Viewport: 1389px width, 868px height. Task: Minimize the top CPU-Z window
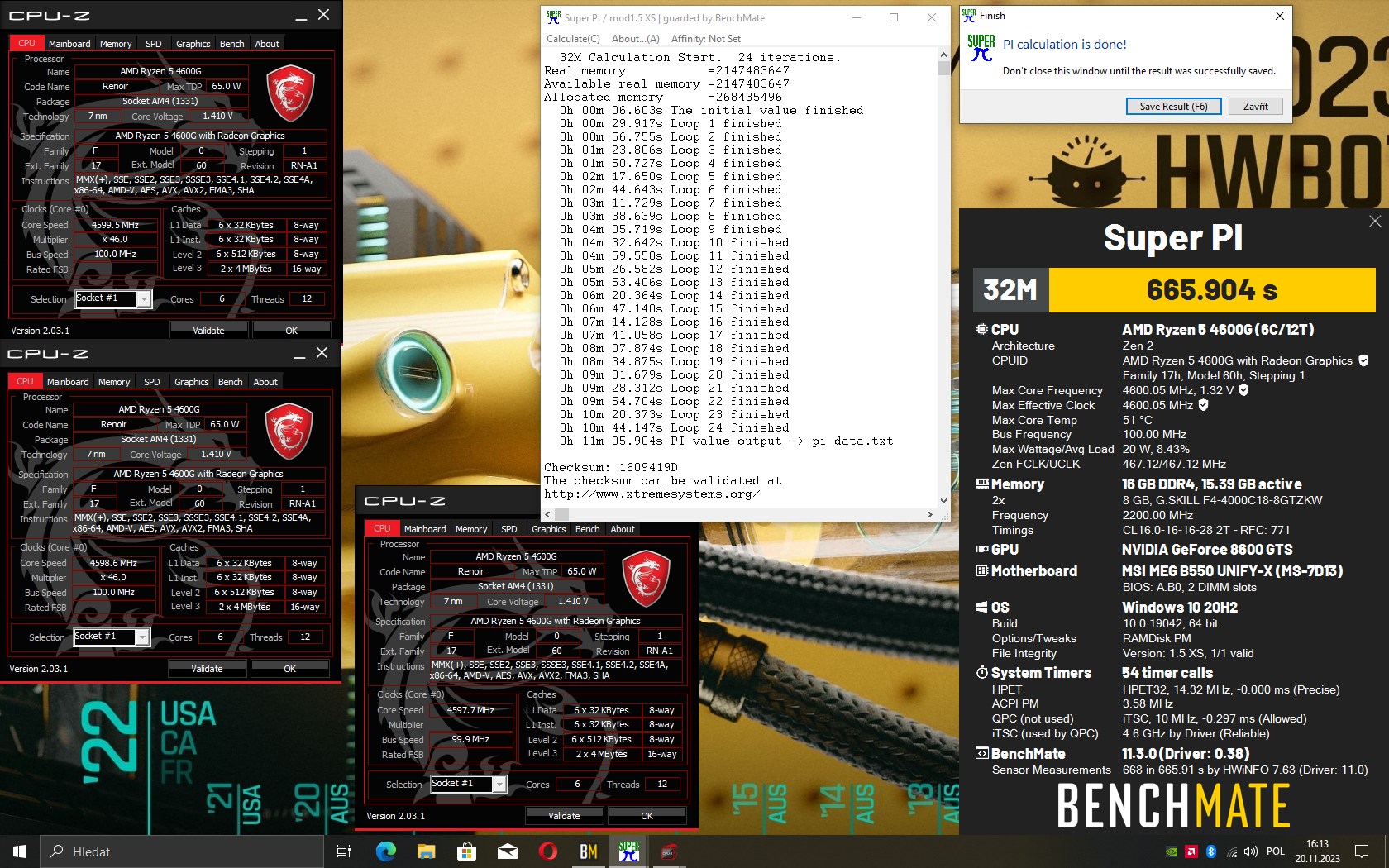pyautogui.click(x=301, y=16)
